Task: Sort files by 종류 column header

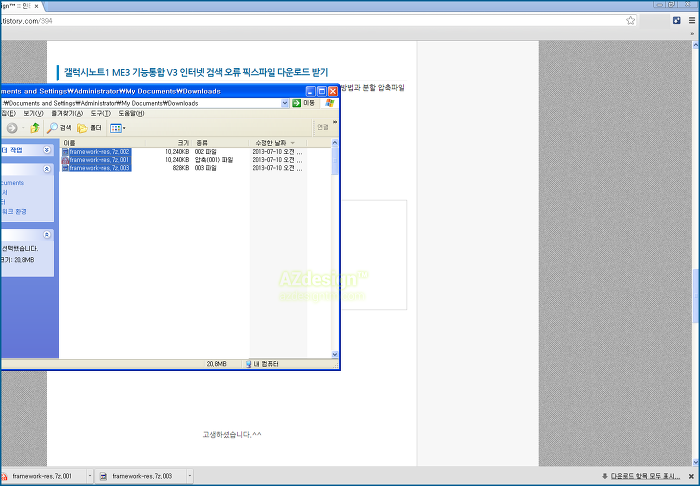Action: (220, 143)
